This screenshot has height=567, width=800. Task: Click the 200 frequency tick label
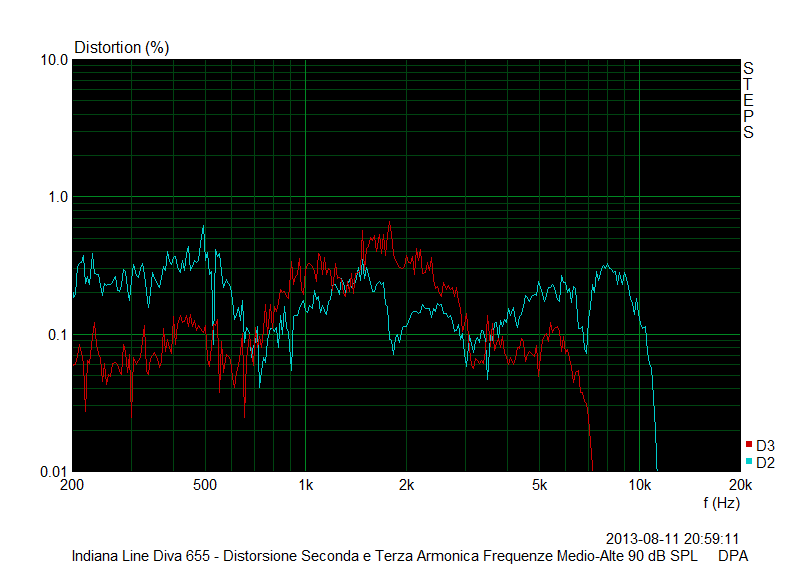point(72,485)
